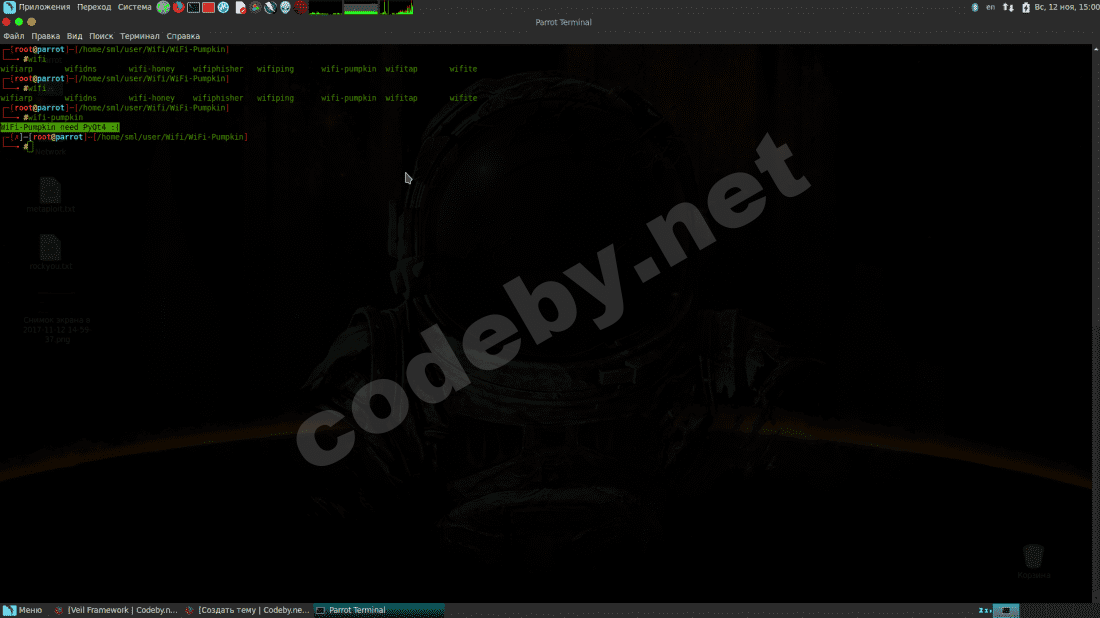Click the tan window button of Parrot Terminal
Image resolution: width=1100 pixels, height=618 pixels.
(x=32, y=22)
